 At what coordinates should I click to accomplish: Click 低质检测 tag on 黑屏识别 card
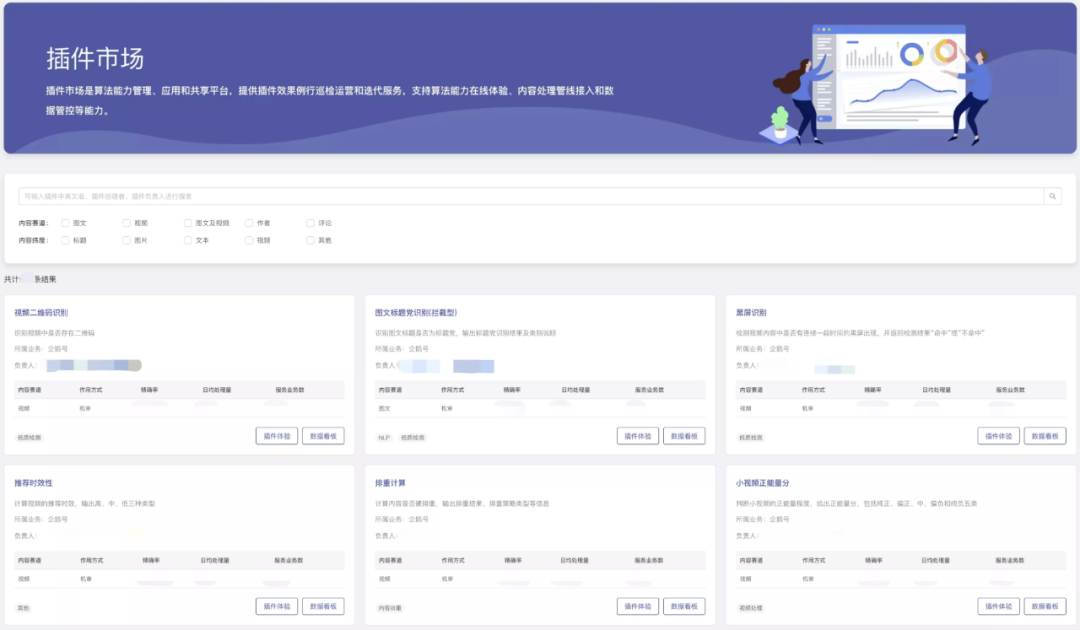(751, 438)
